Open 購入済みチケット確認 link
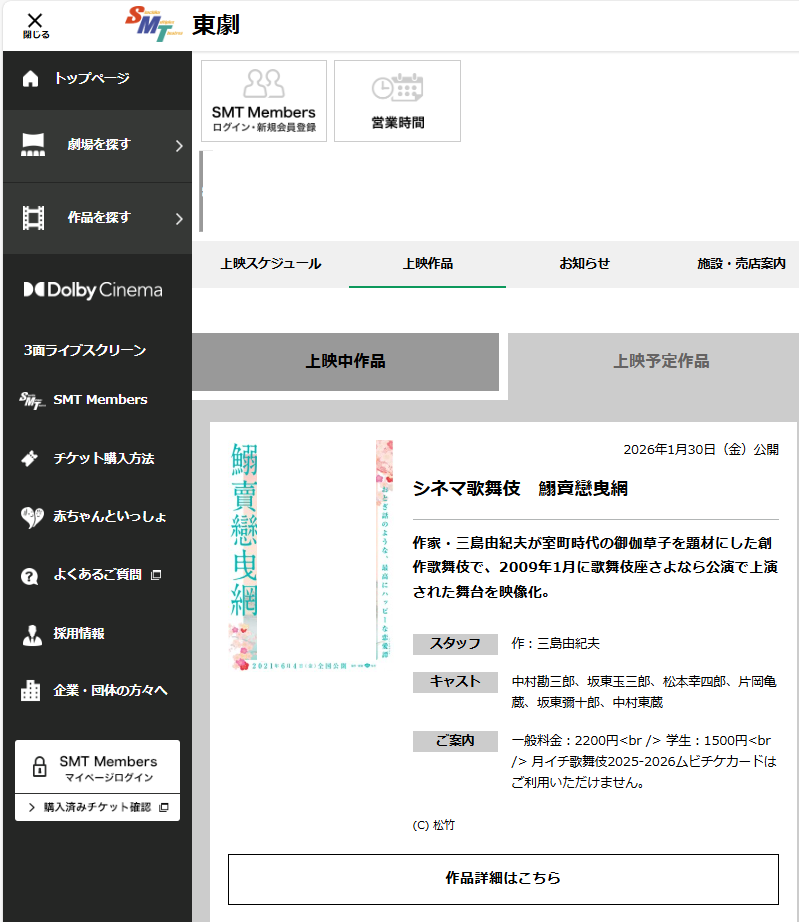The image size is (799, 922). click(98, 807)
